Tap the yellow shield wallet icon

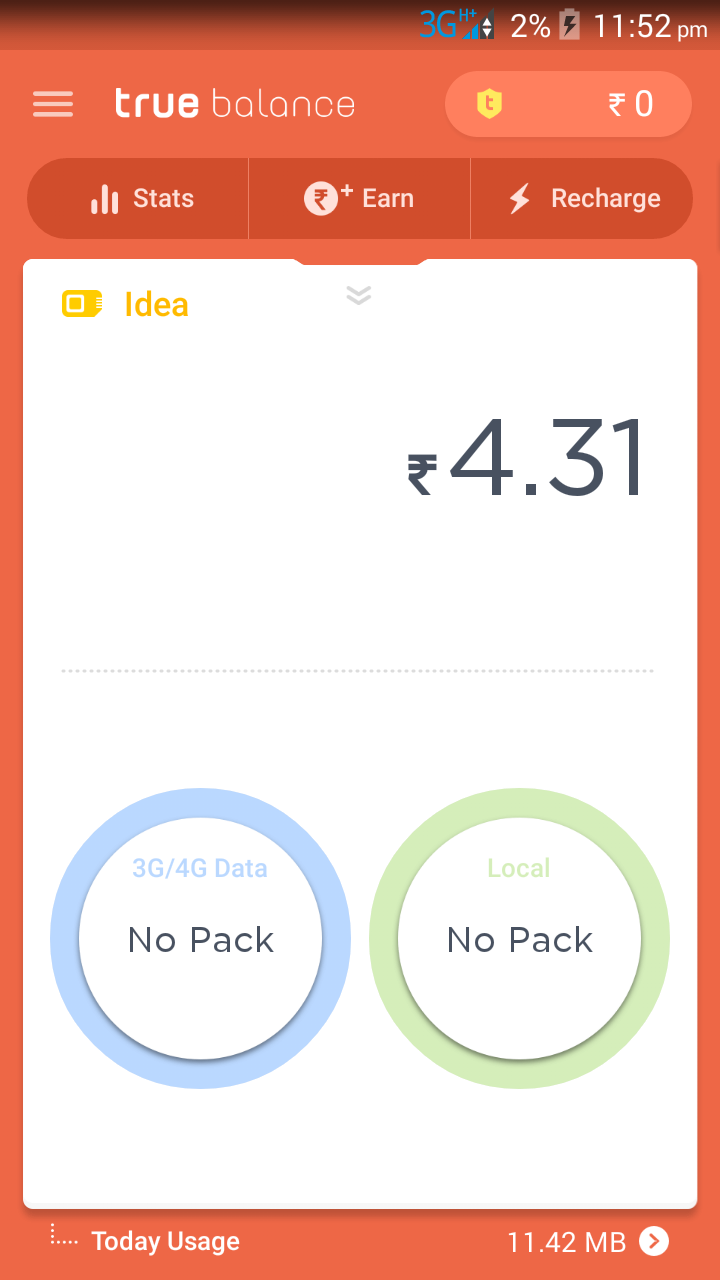coord(489,104)
